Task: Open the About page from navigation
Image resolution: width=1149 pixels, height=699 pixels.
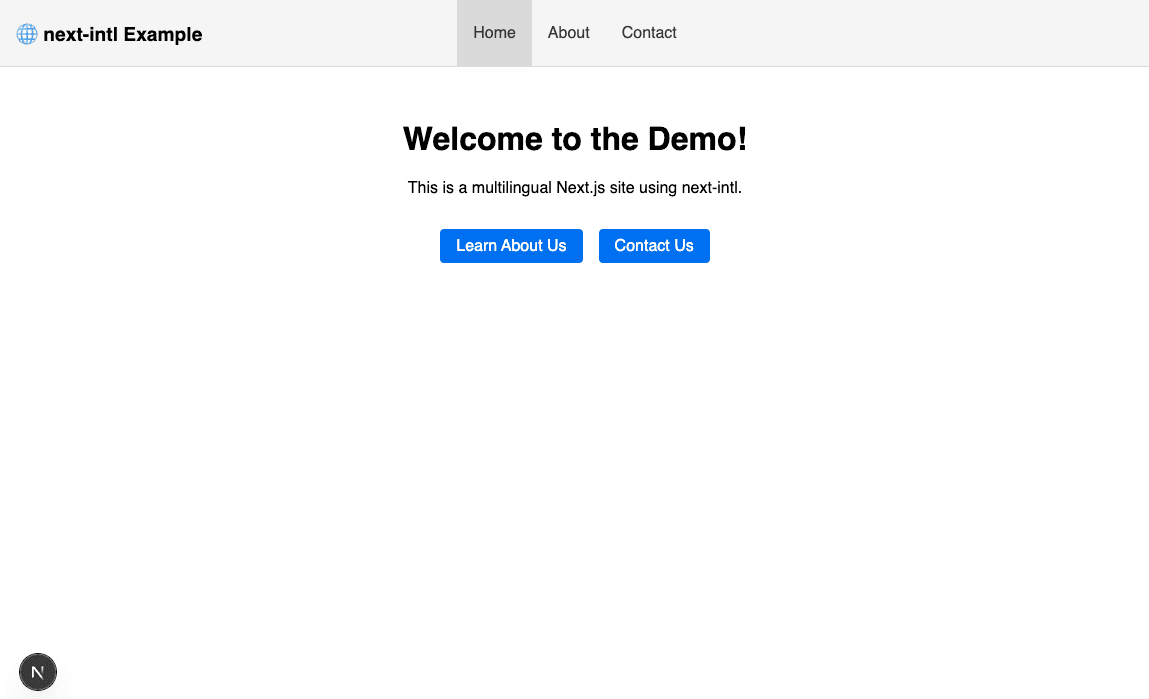Action: (x=568, y=33)
